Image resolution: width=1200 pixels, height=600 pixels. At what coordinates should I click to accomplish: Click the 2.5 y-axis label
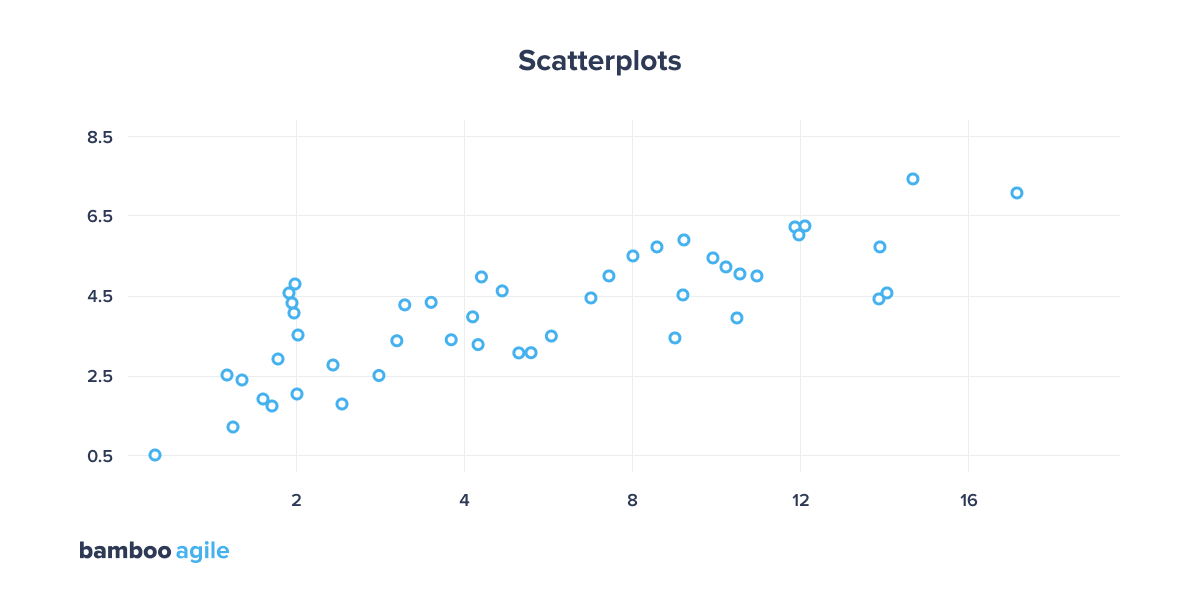pyautogui.click(x=99, y=376)
